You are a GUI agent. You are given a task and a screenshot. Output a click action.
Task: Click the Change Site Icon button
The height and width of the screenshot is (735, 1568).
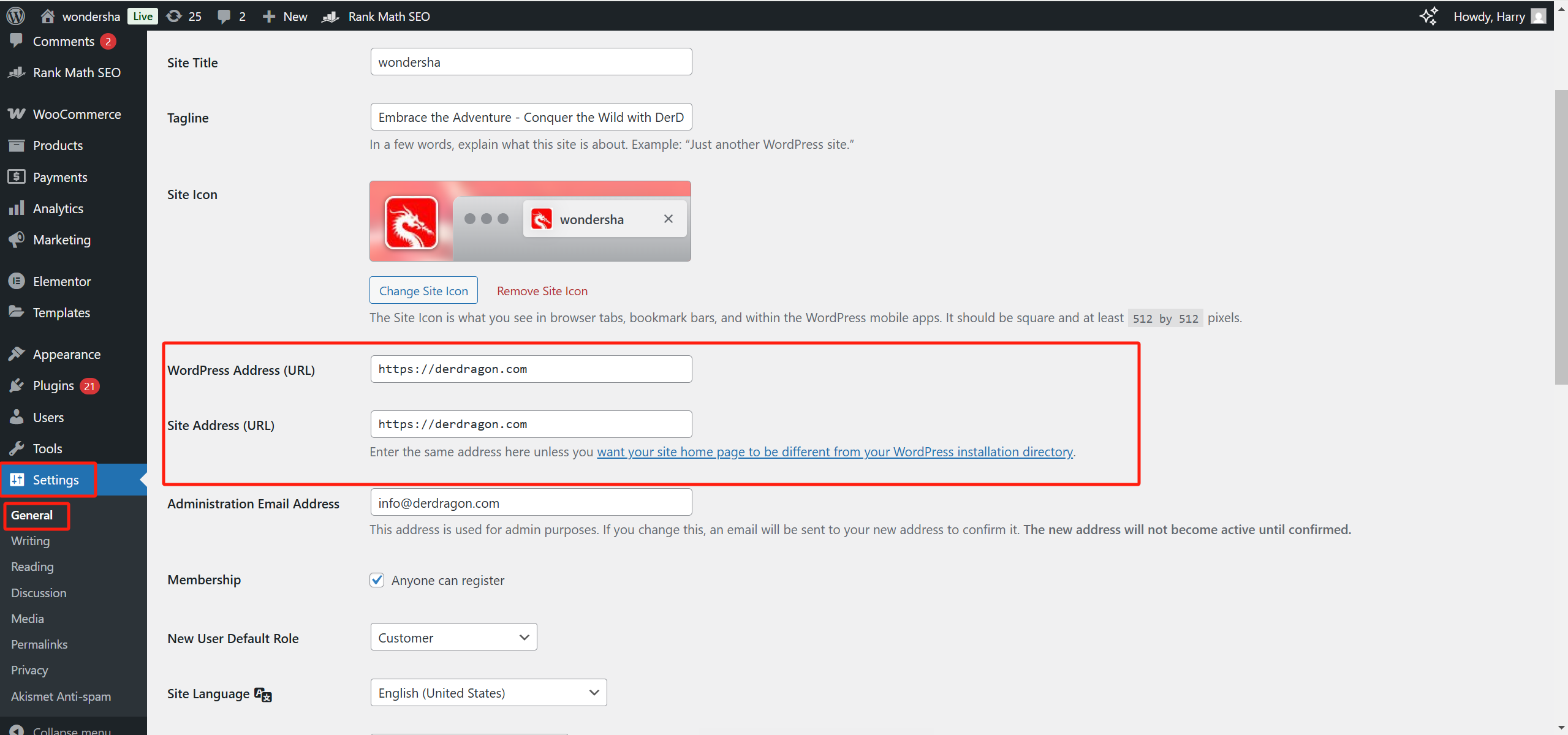423,291
